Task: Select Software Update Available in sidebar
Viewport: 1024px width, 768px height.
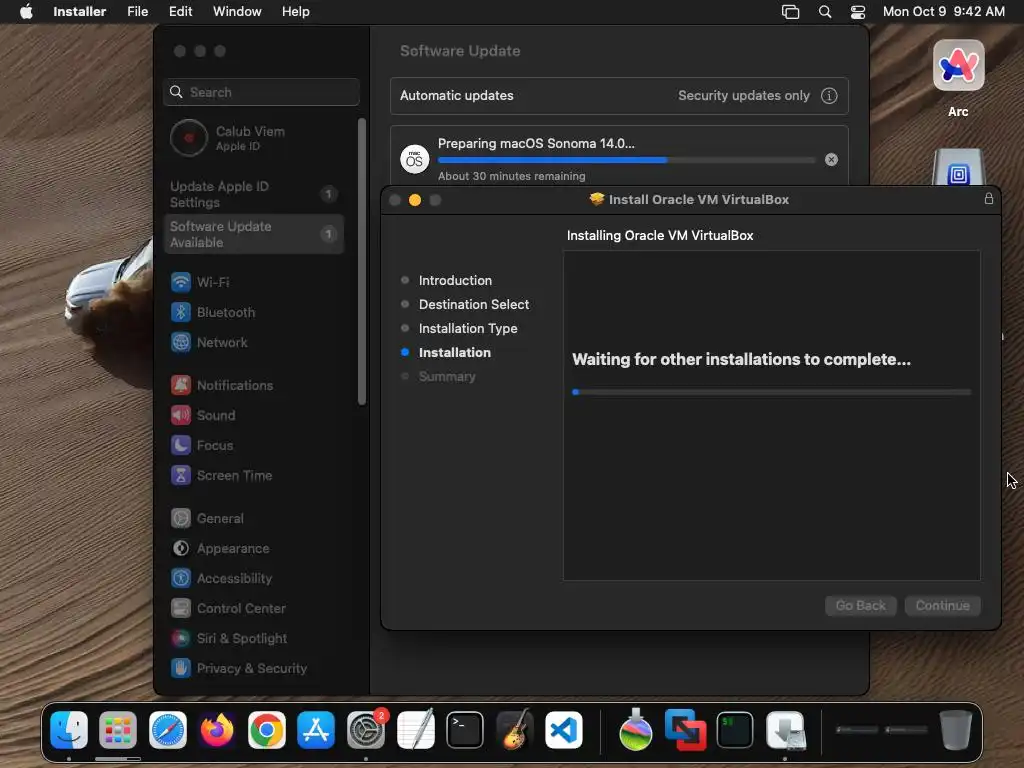Action: click(x=255, y=234)
